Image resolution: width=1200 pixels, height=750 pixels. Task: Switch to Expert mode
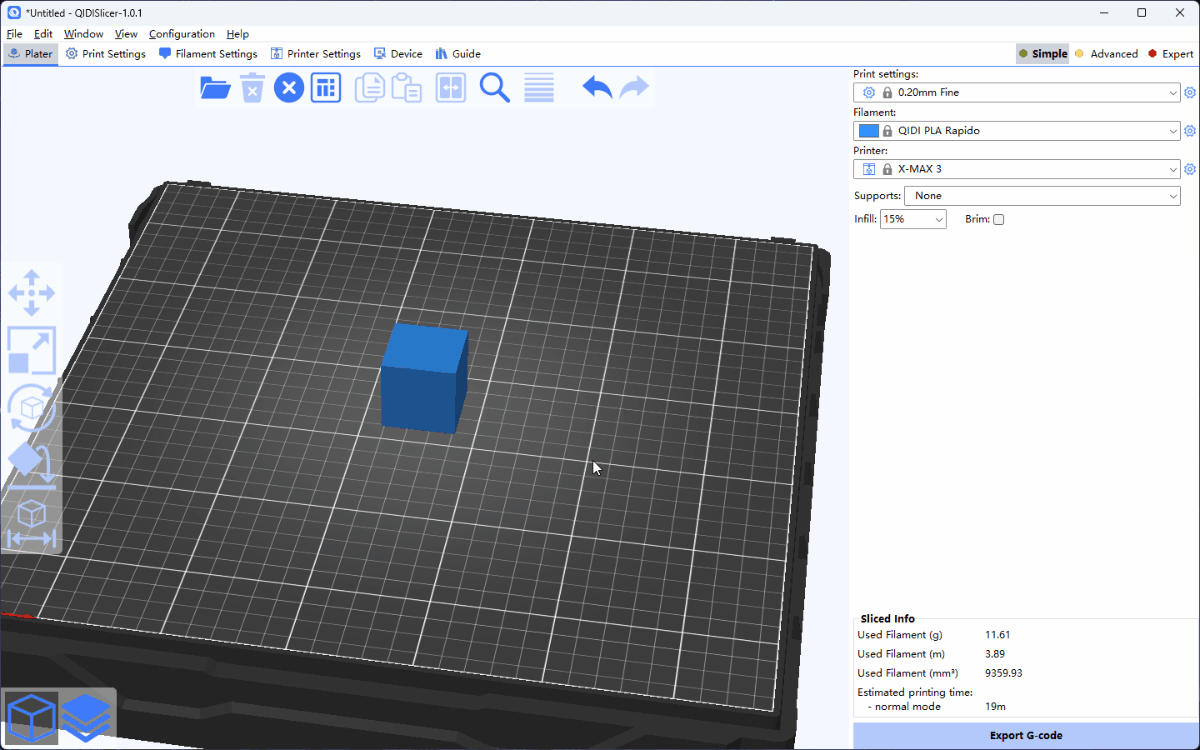[1170, 54]
